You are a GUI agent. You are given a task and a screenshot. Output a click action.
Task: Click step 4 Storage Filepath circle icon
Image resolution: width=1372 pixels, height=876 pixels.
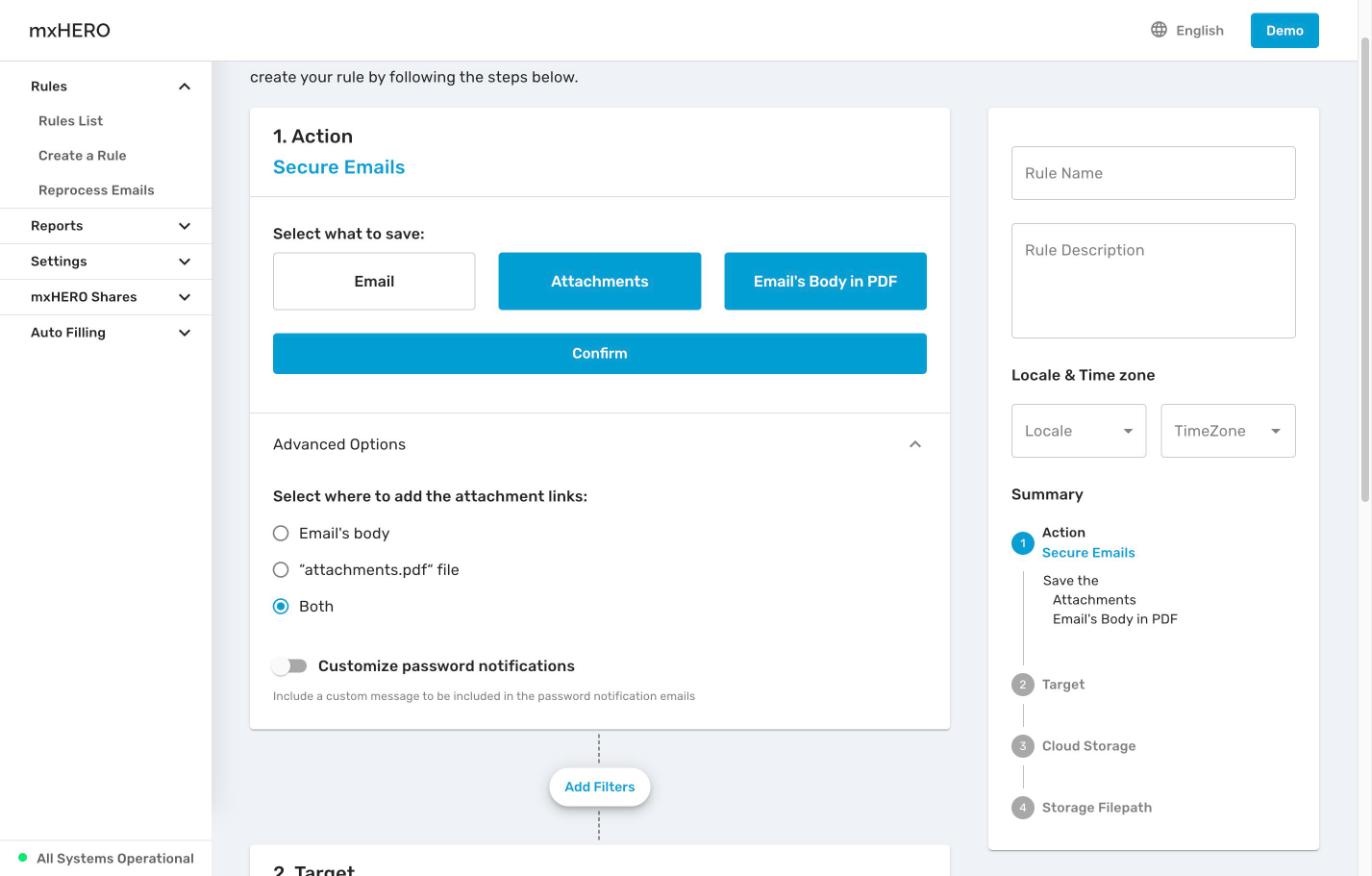tap(1022, 808)
